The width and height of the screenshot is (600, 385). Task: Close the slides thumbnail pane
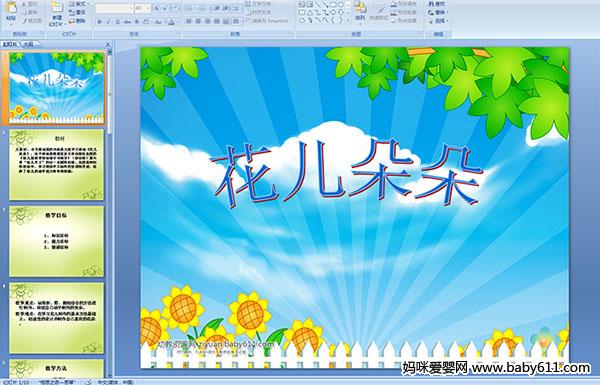(x=108, y=44)
